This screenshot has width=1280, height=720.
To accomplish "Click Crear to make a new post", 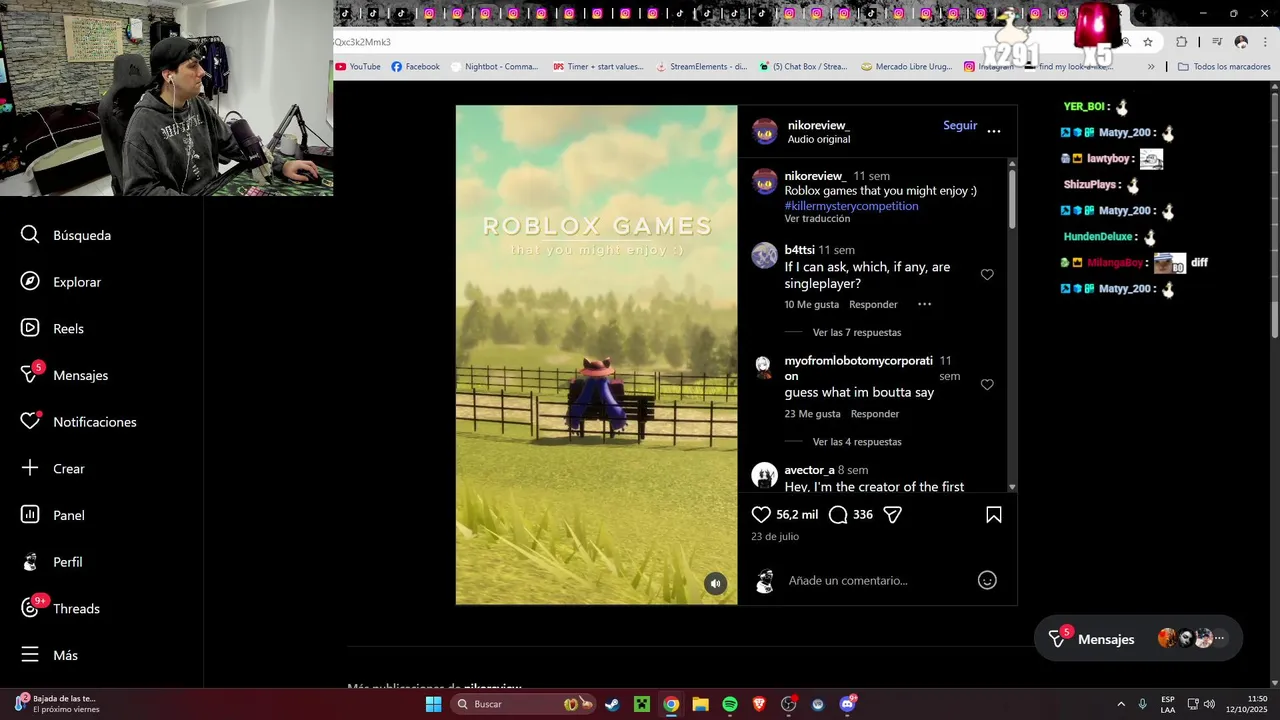I will (x=52, y=468).
